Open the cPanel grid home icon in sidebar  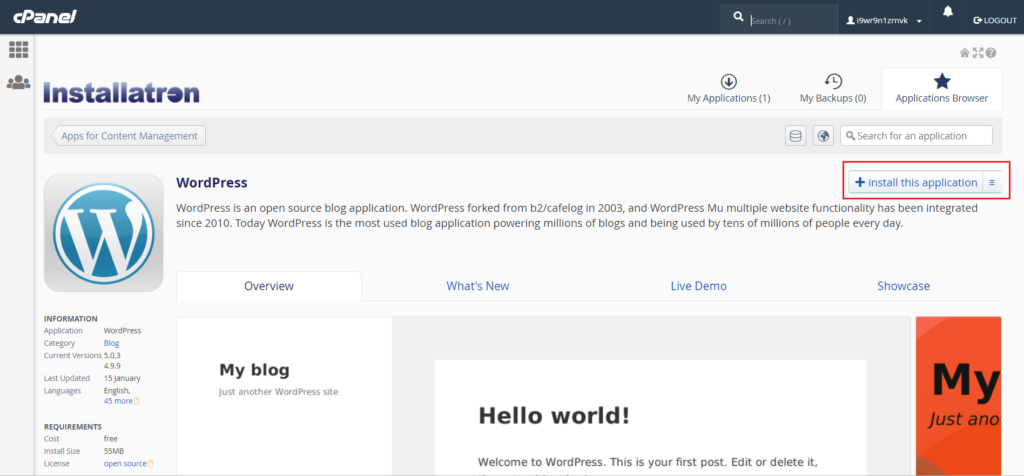coord(18,50)
